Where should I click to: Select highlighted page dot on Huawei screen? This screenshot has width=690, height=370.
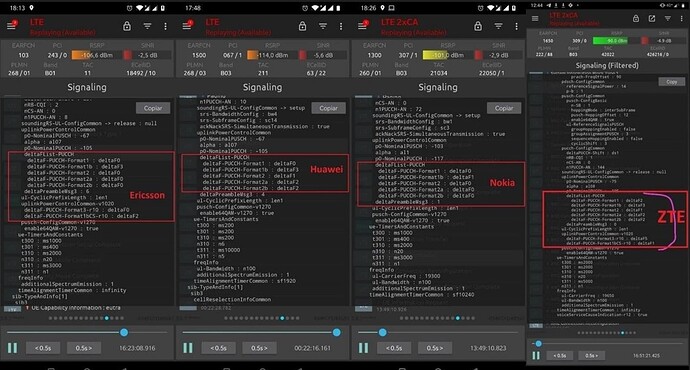282,318
